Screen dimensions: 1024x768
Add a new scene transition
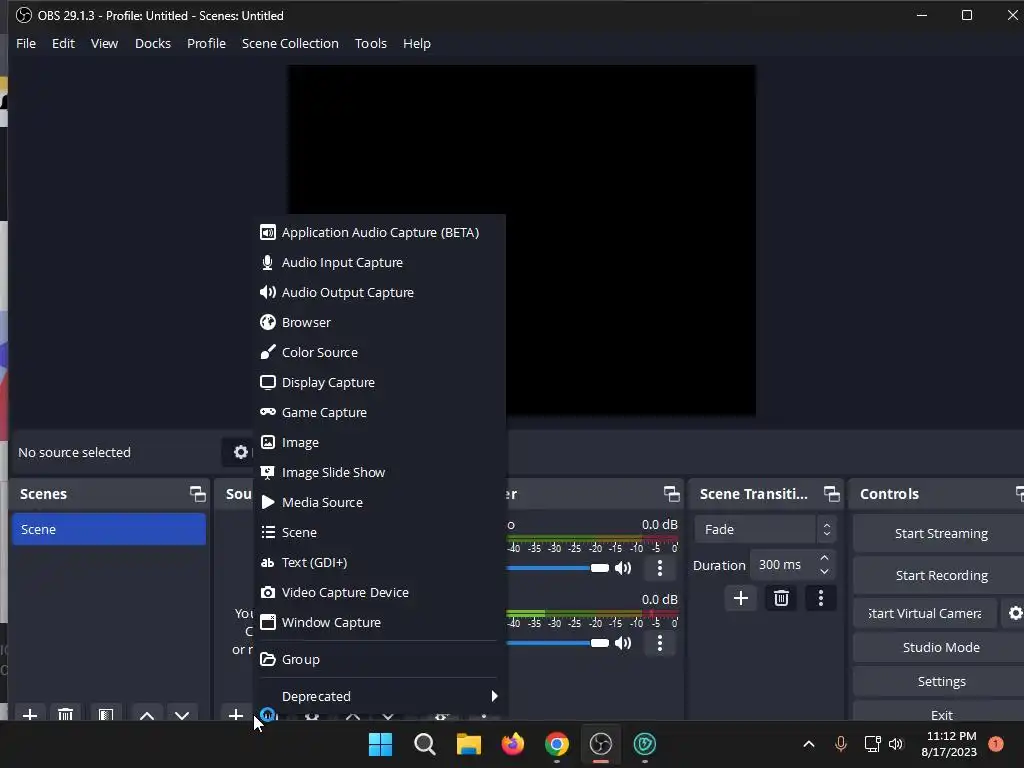coord(741,598)
